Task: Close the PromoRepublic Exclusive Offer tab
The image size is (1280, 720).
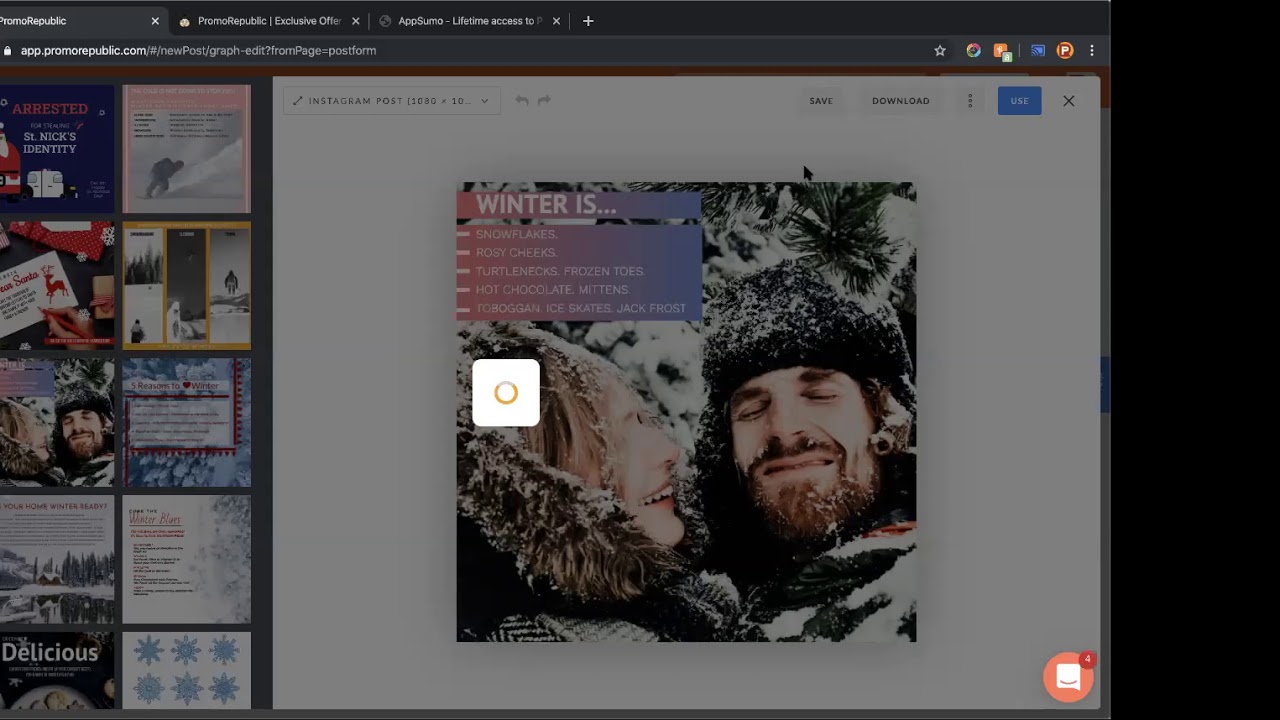Action: click(x=355, y=21)
